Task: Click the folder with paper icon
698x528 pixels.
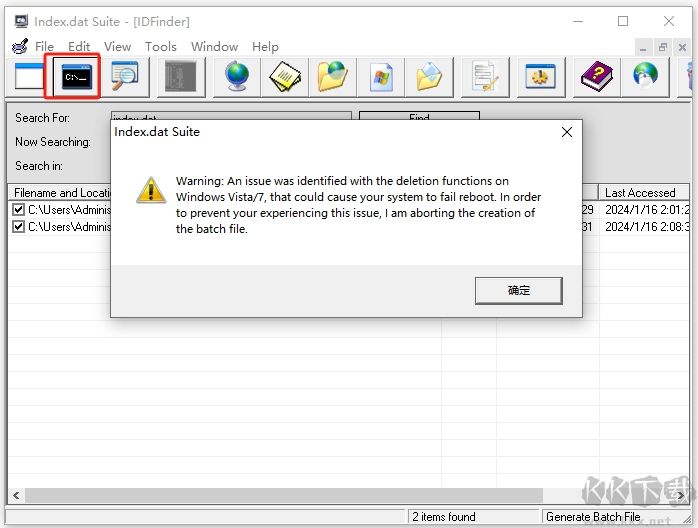Action: 429,77
